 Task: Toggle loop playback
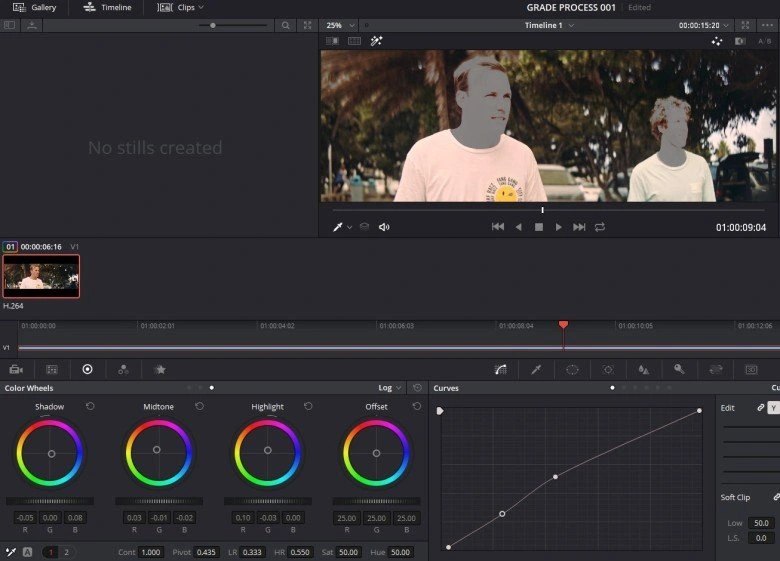pyautogui.click(x=600, y=227)
